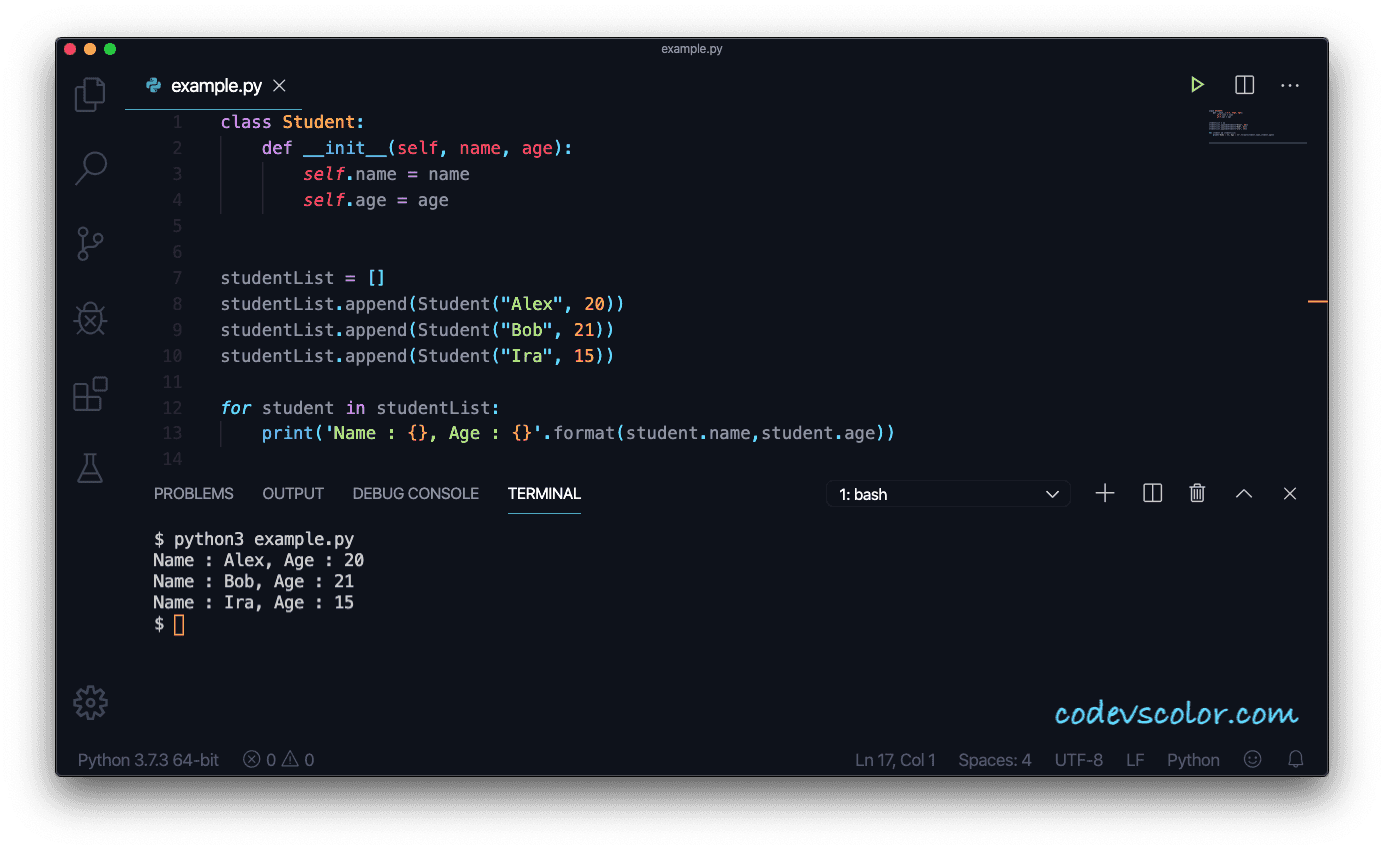Change indentation via Spaces: 4 in status bar
1384x850 pixels.
click(x=994, y=759)
